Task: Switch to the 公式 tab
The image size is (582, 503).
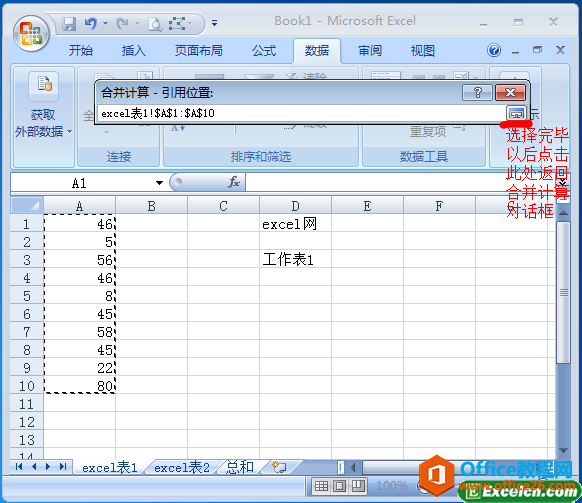Action: (264, 50)
